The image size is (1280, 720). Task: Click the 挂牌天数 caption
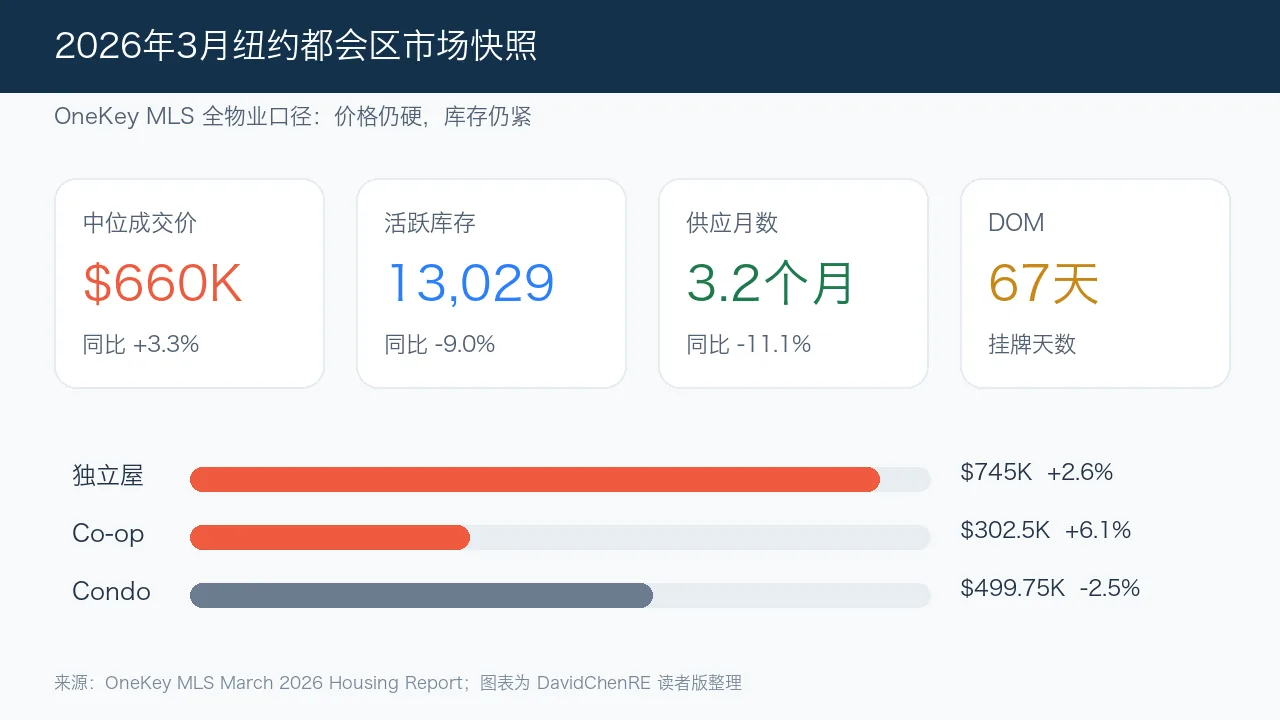(x=1032, y=344)
